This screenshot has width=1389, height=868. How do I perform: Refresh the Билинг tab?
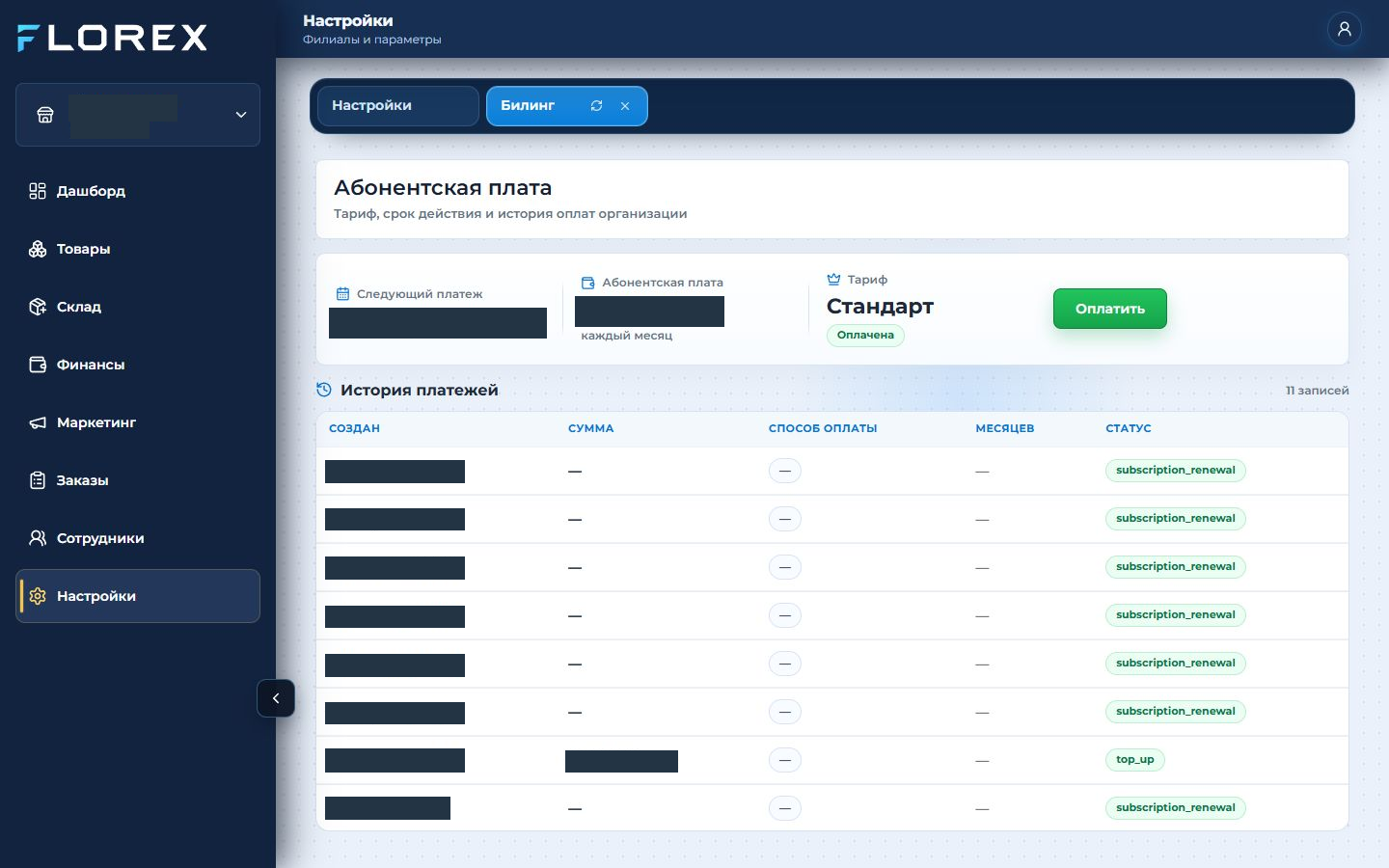596,106
